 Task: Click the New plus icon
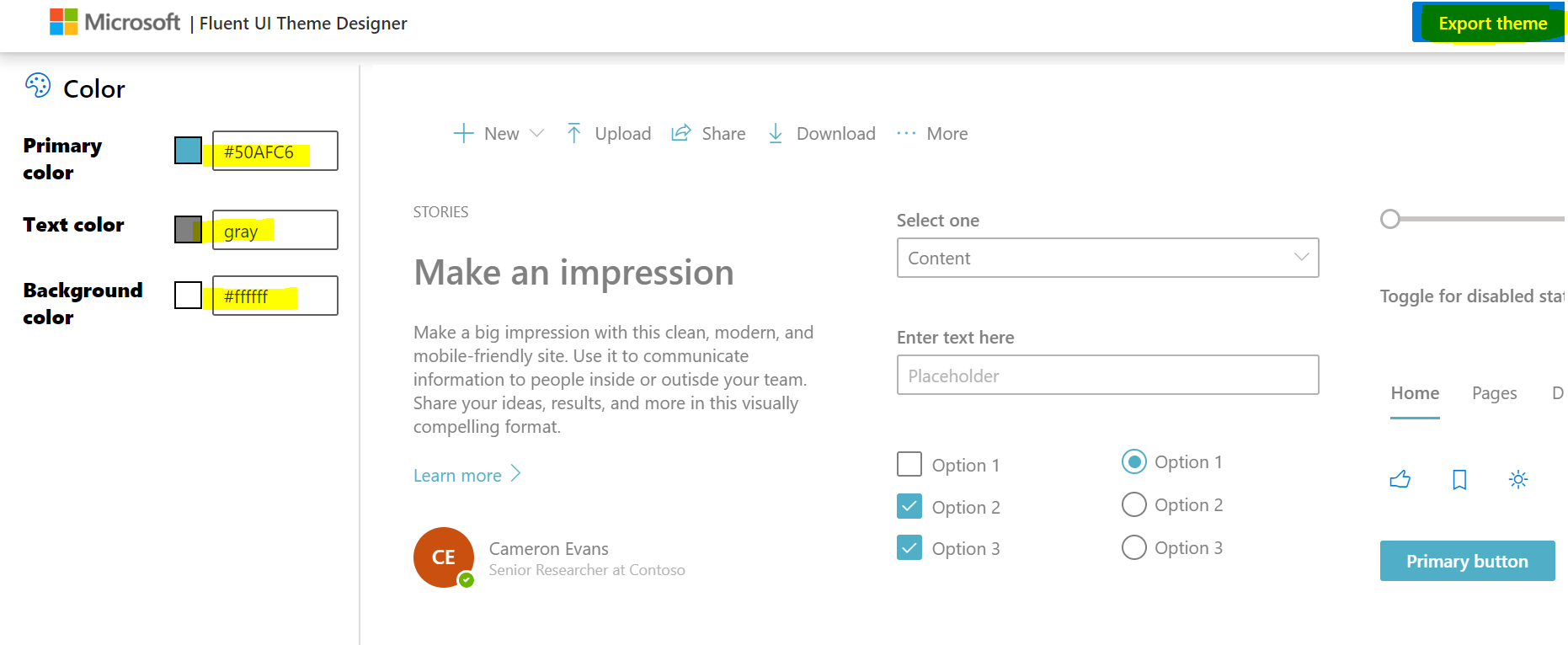[x=463, y=133]
